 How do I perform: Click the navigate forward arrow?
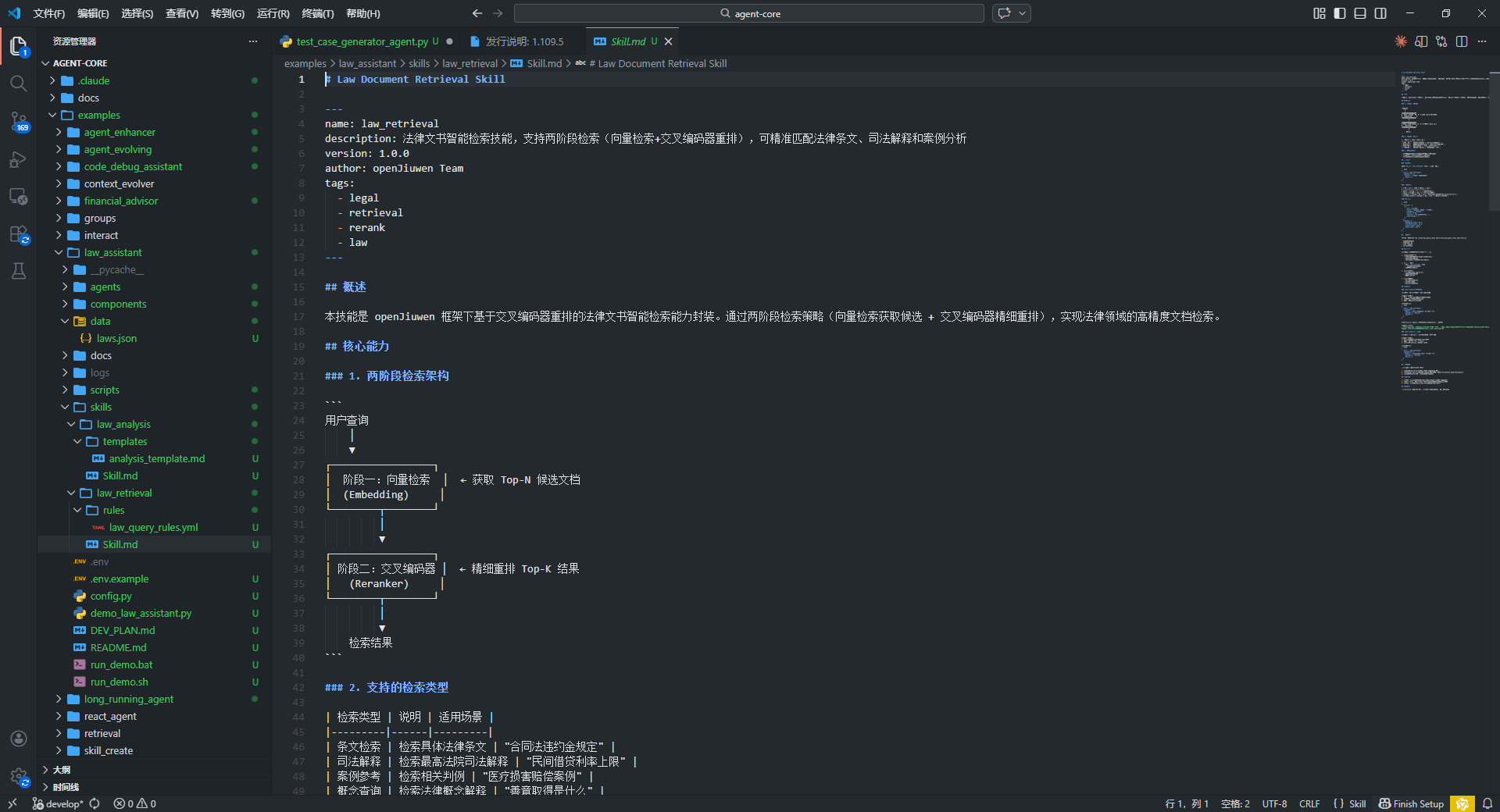[x=498, y=13]
